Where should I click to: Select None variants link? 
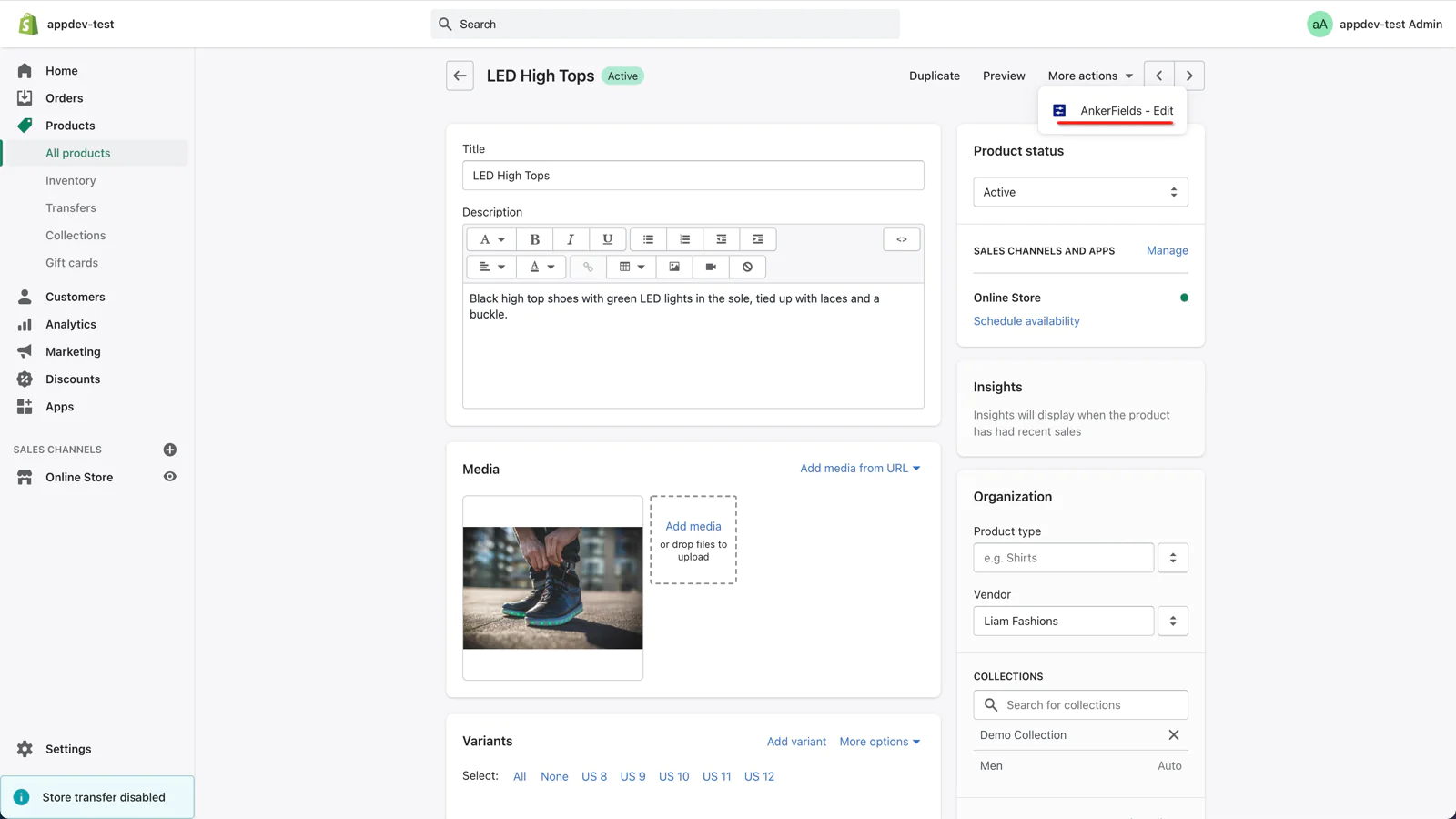point(554,776)
